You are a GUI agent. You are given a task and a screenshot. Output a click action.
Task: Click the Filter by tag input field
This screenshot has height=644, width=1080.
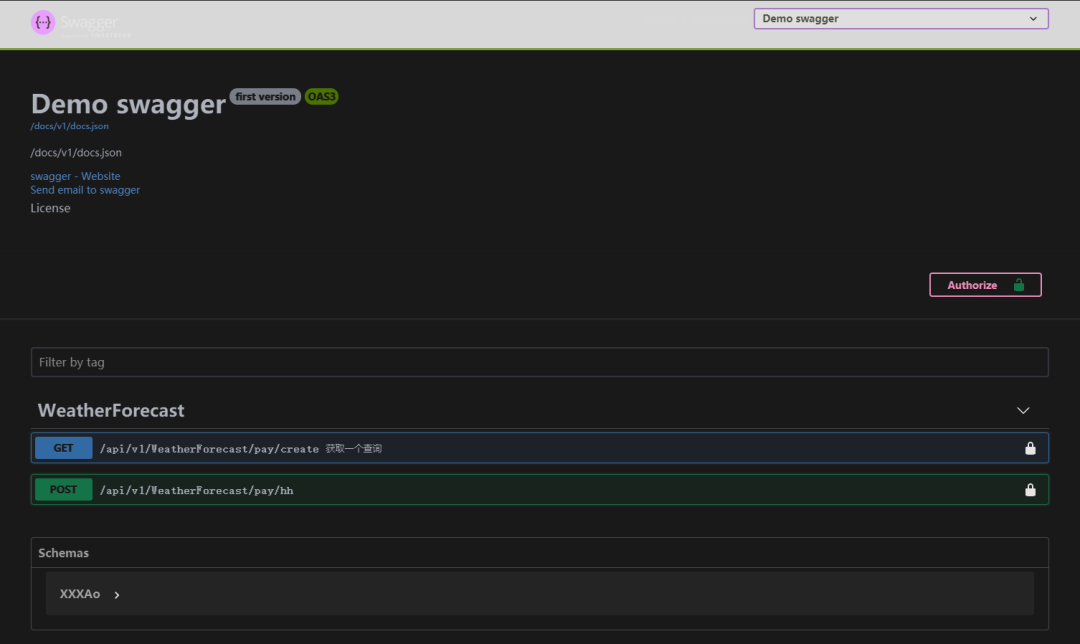[539, 362]
